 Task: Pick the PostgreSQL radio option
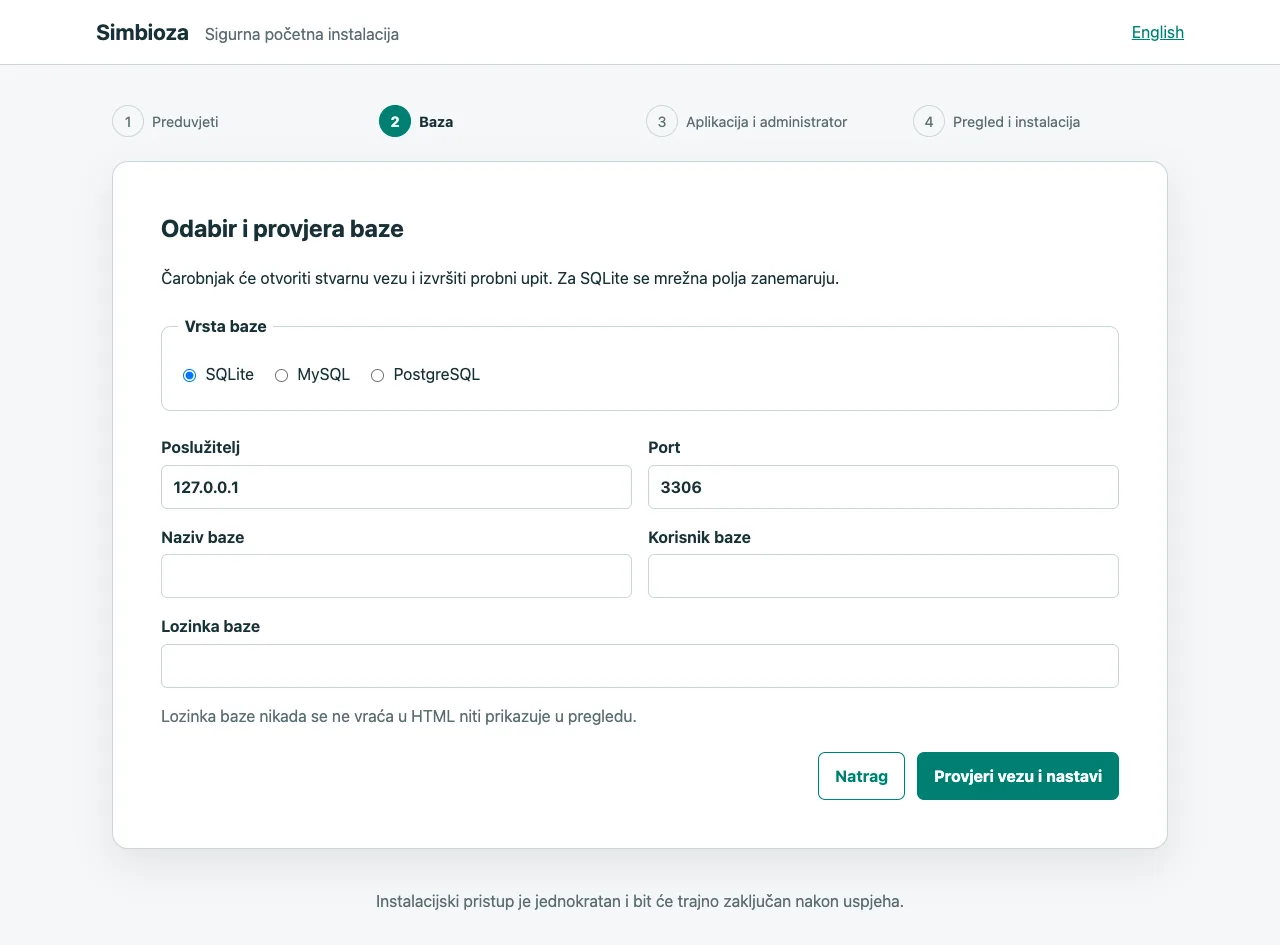[x=377, y=375]
